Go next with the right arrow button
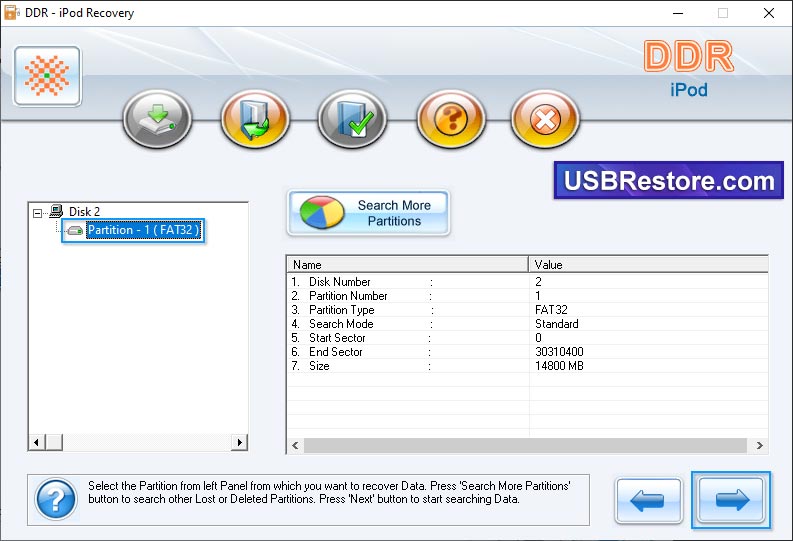The image size is (793, 541). pyautogui.click(x=731, y=500)
